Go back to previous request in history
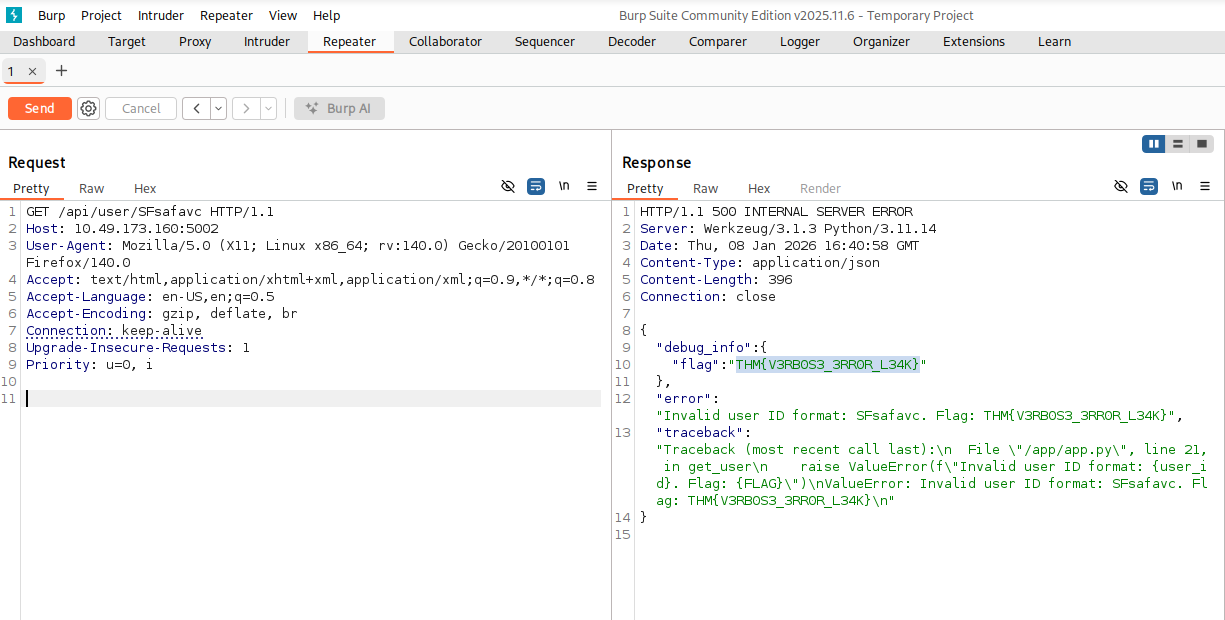 coord(195,109)
